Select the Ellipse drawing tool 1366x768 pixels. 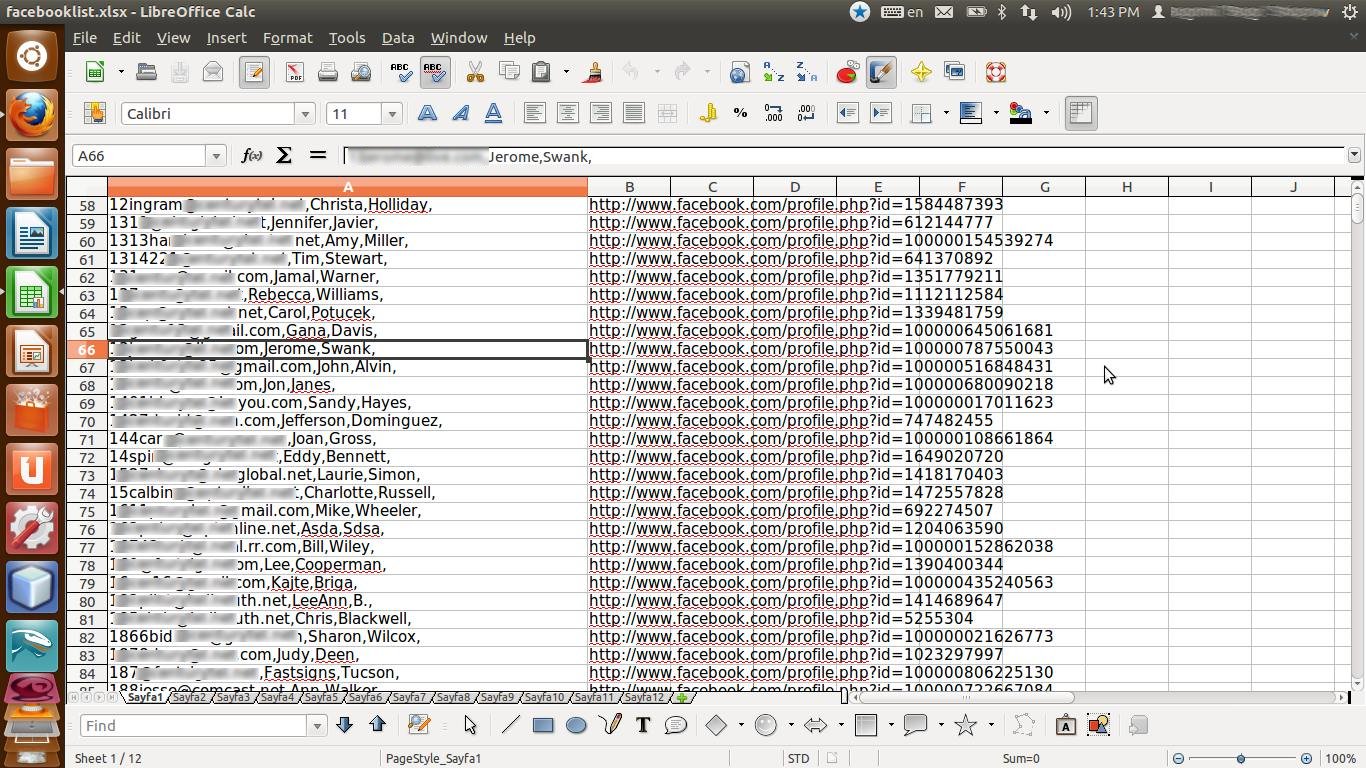(576, 726)
